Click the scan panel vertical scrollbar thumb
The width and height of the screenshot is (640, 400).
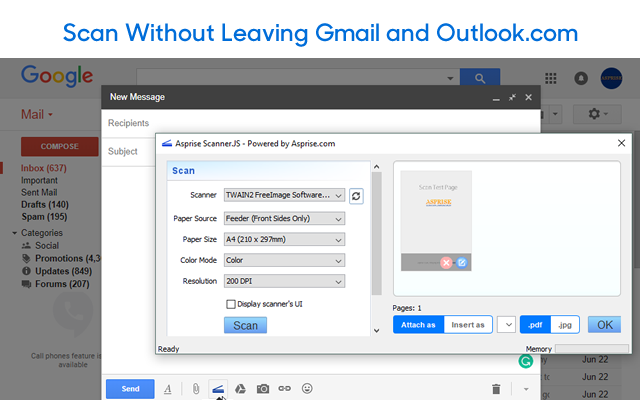pos(377,233)
